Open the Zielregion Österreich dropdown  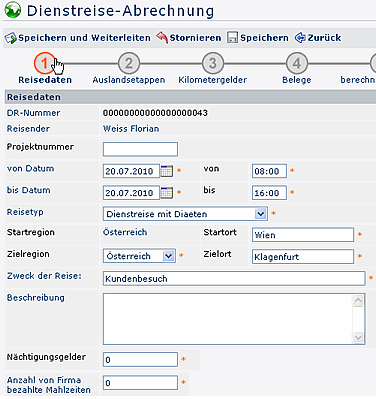coord(139,256)
